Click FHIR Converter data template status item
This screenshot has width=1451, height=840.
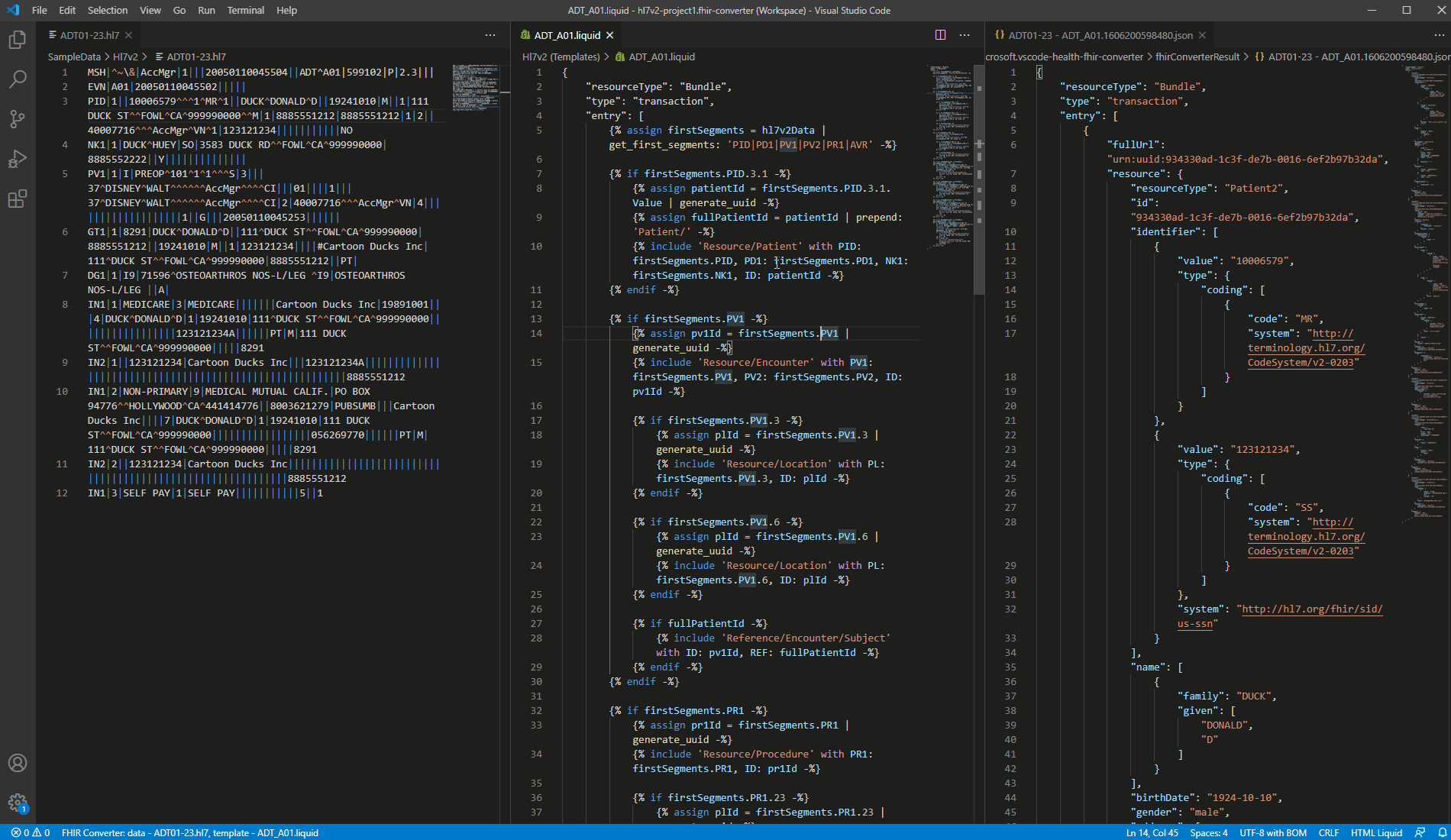click(x=190, y=832)
